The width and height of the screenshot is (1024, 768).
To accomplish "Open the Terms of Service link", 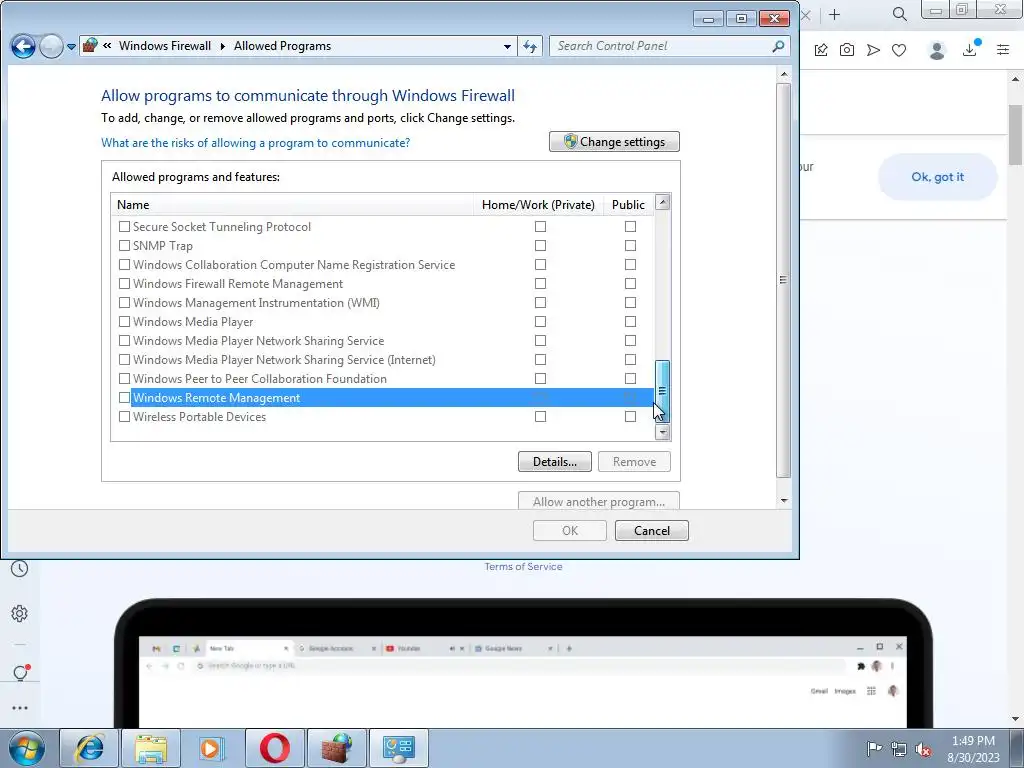I will (x=523, y=567).
